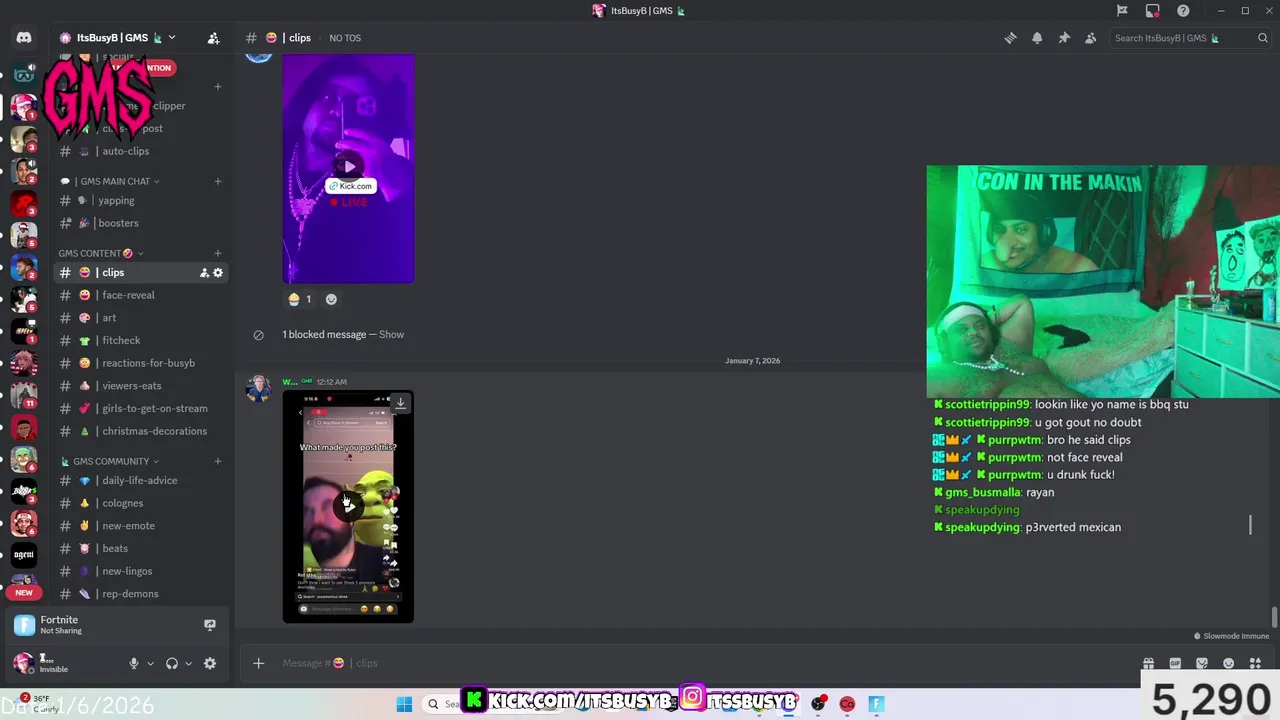Open Discord direct messages home icon
This screenshot has height=720, width=1280.
click(x=24, y=38)
